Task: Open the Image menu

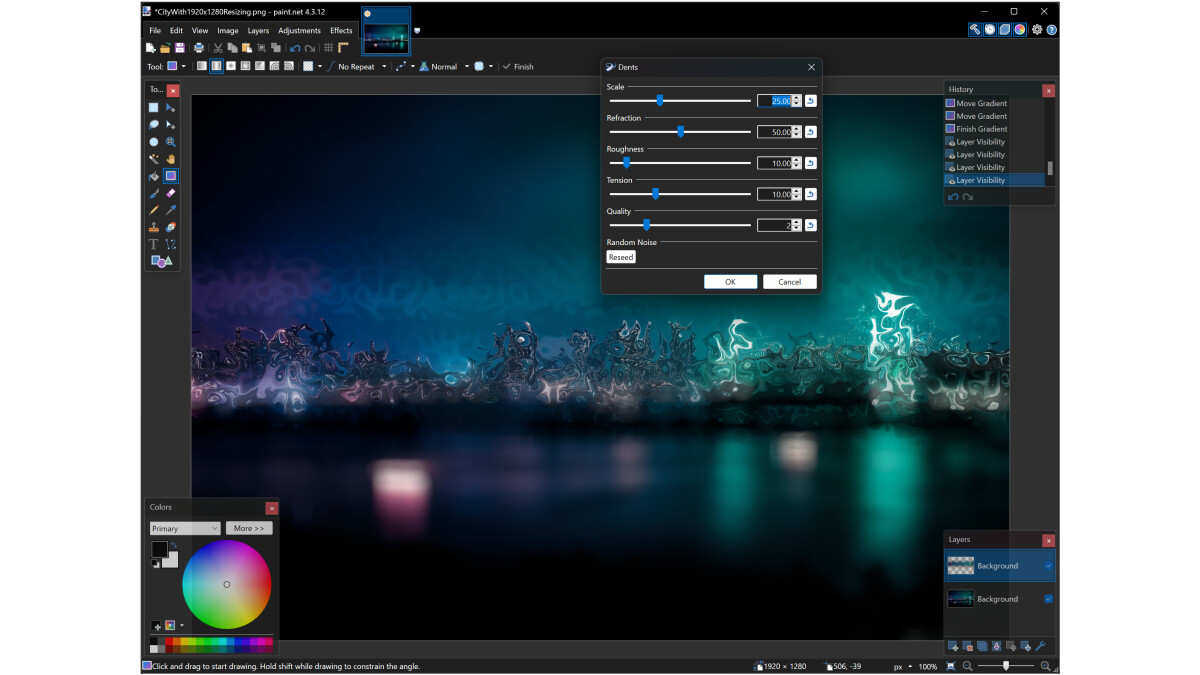Action: coord(228,30)
